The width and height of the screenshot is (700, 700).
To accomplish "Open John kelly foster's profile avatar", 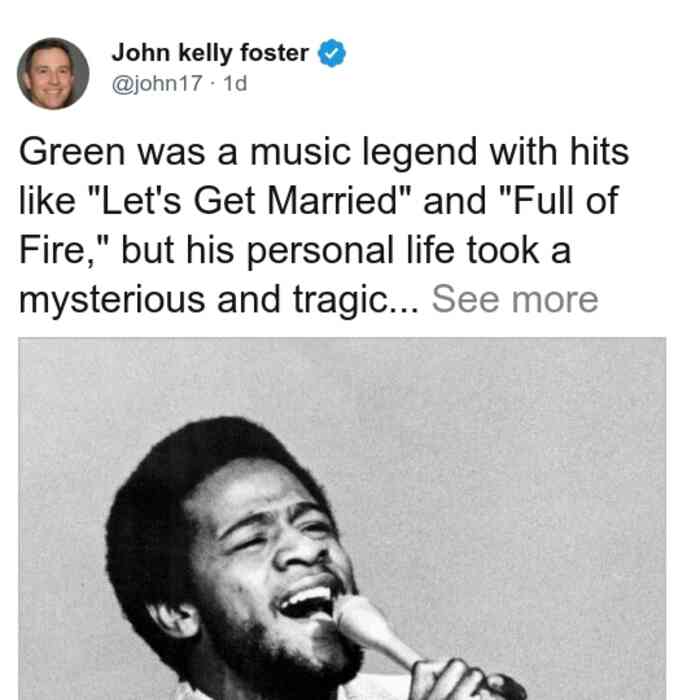I will click(53, 74).
